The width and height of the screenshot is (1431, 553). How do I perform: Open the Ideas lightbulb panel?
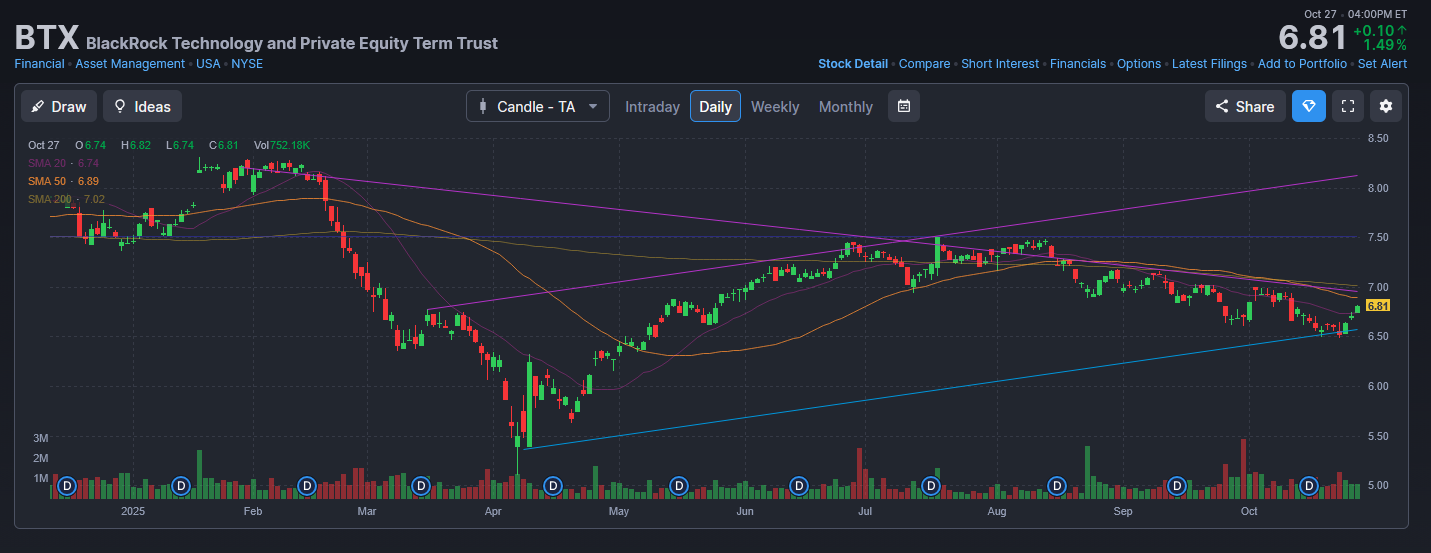[x=142, y=106]
